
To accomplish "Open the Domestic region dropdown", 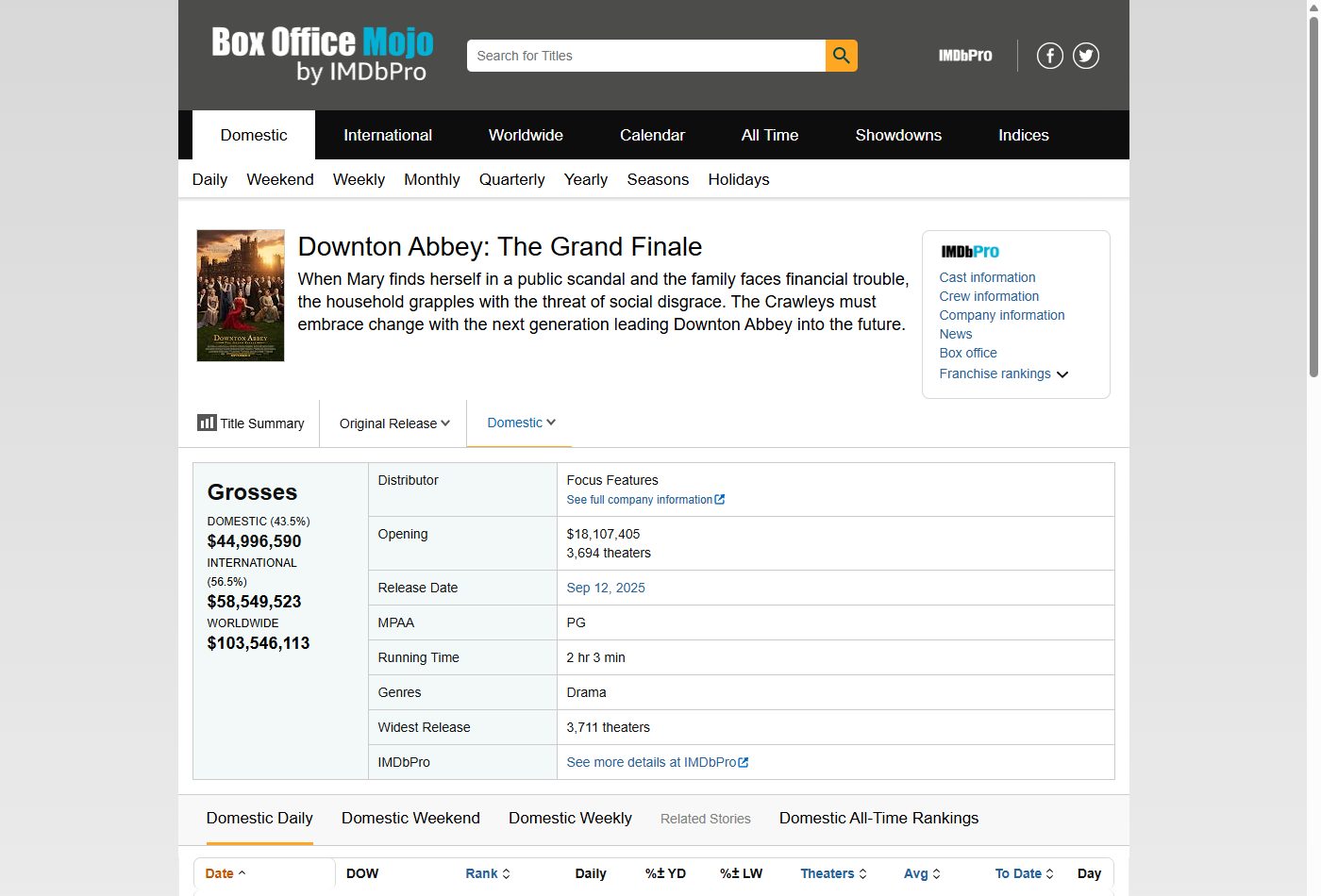I will [521, 423].
